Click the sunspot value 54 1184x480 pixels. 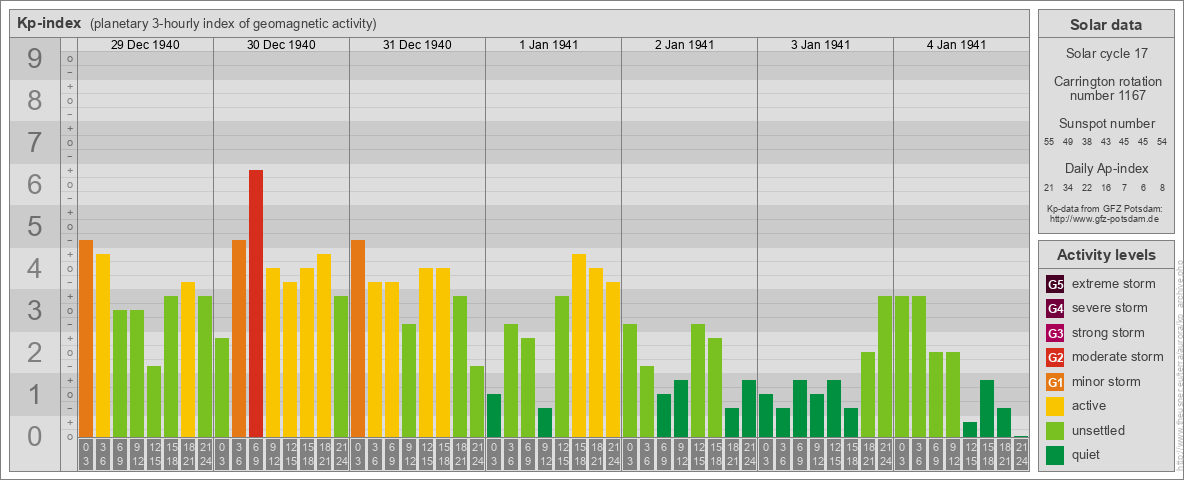(x=1161, y=142)
